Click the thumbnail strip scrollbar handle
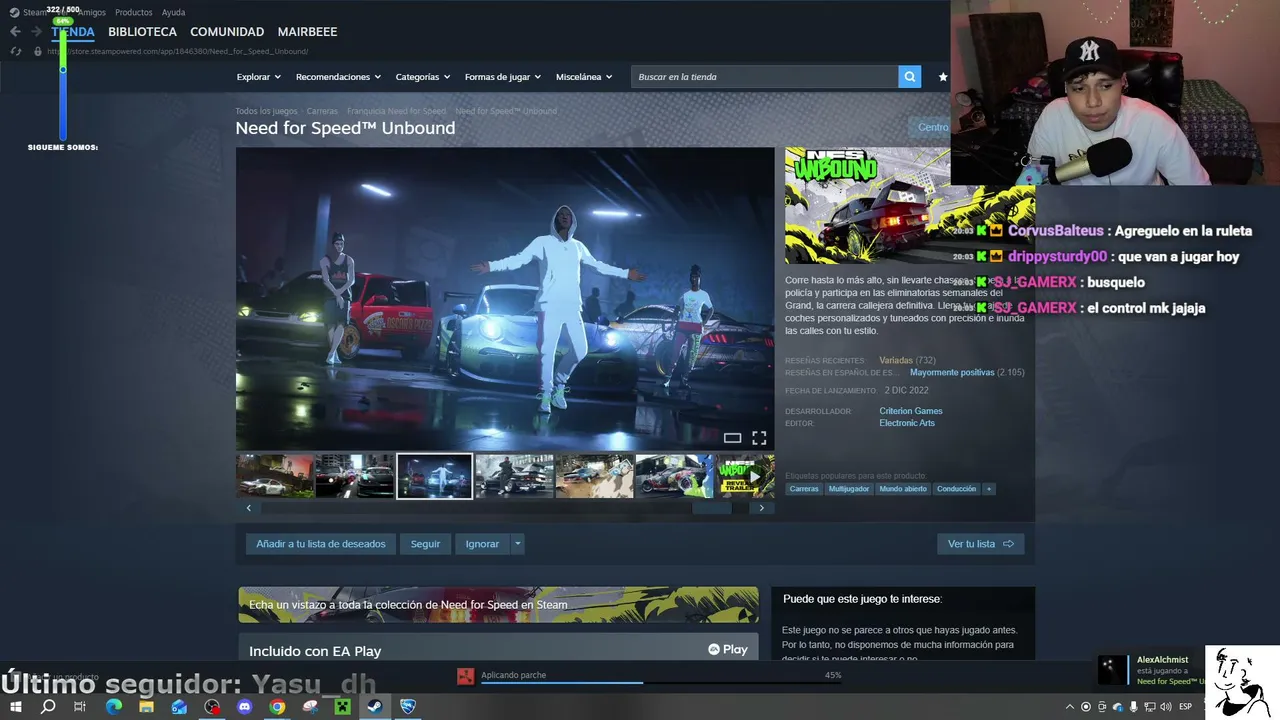Image resolution: width=1280 pixels, height=720 pixels. pyautogui.click(x=712, y=508)
